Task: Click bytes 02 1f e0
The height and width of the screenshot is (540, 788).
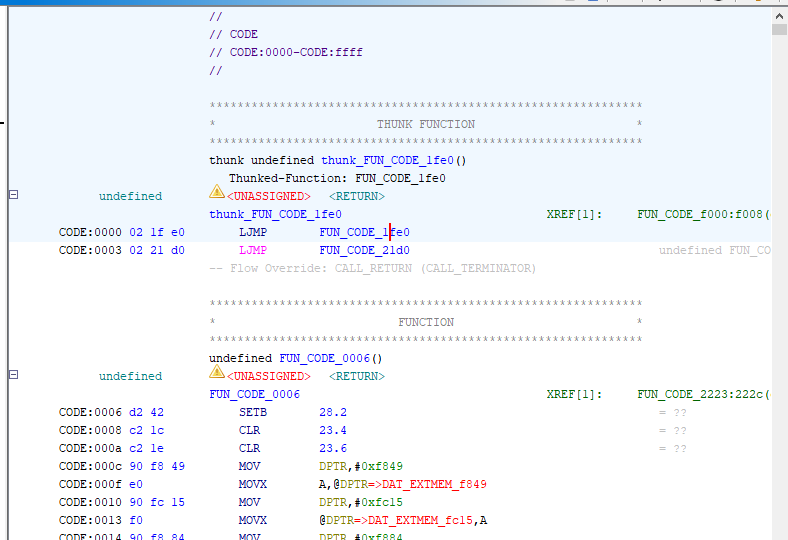Action: pyautogui.click(x=157, y=233)
